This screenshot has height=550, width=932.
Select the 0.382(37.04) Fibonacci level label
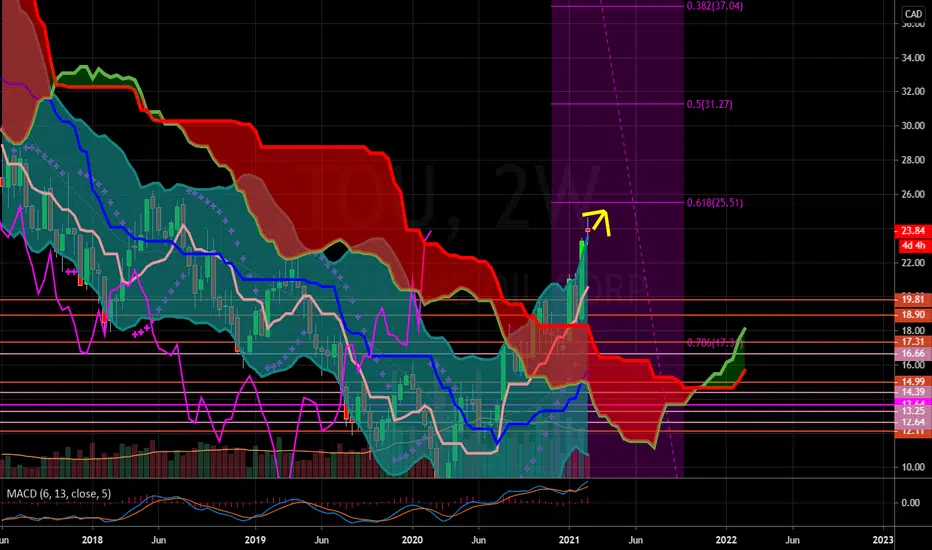pyautogui.click(x=714, y=6)
